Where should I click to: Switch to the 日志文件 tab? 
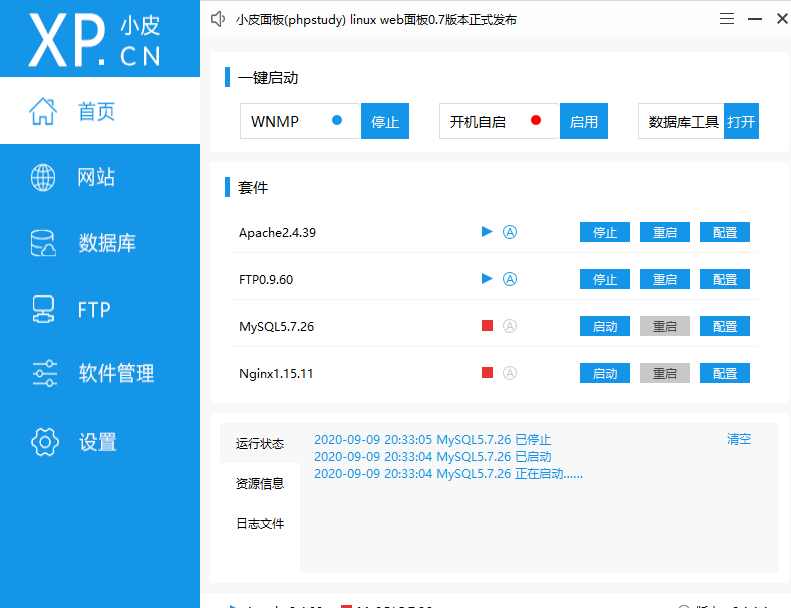point(259,523)
